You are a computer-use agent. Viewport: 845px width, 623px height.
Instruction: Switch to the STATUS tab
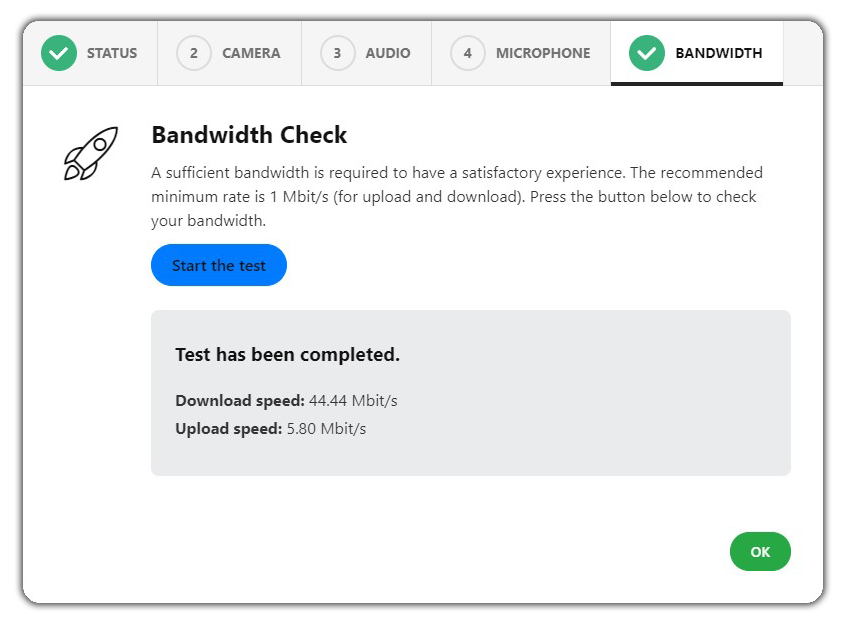tap(91, 53)
